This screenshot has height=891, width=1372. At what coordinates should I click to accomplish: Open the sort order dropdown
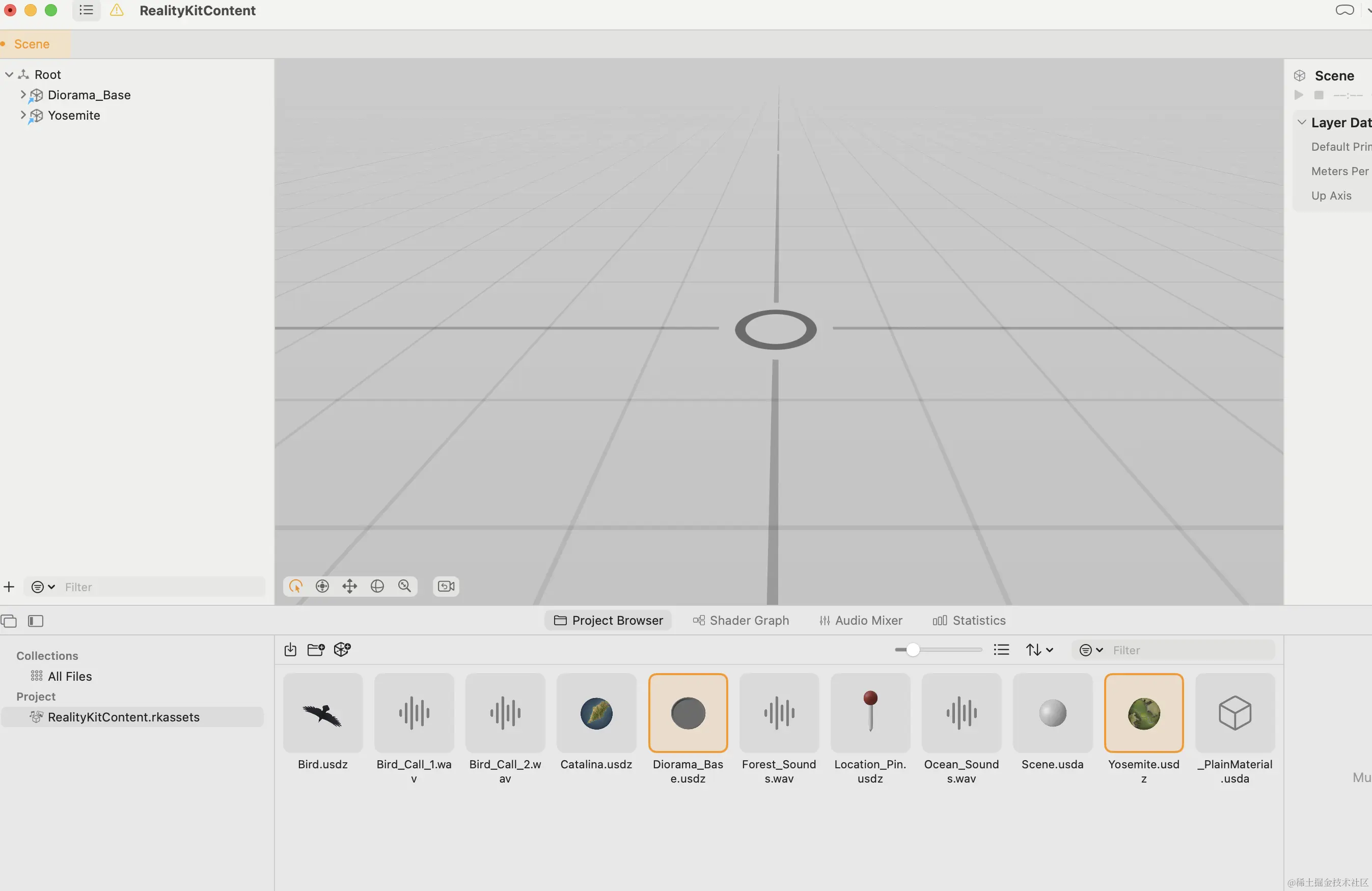(1039, 650)
